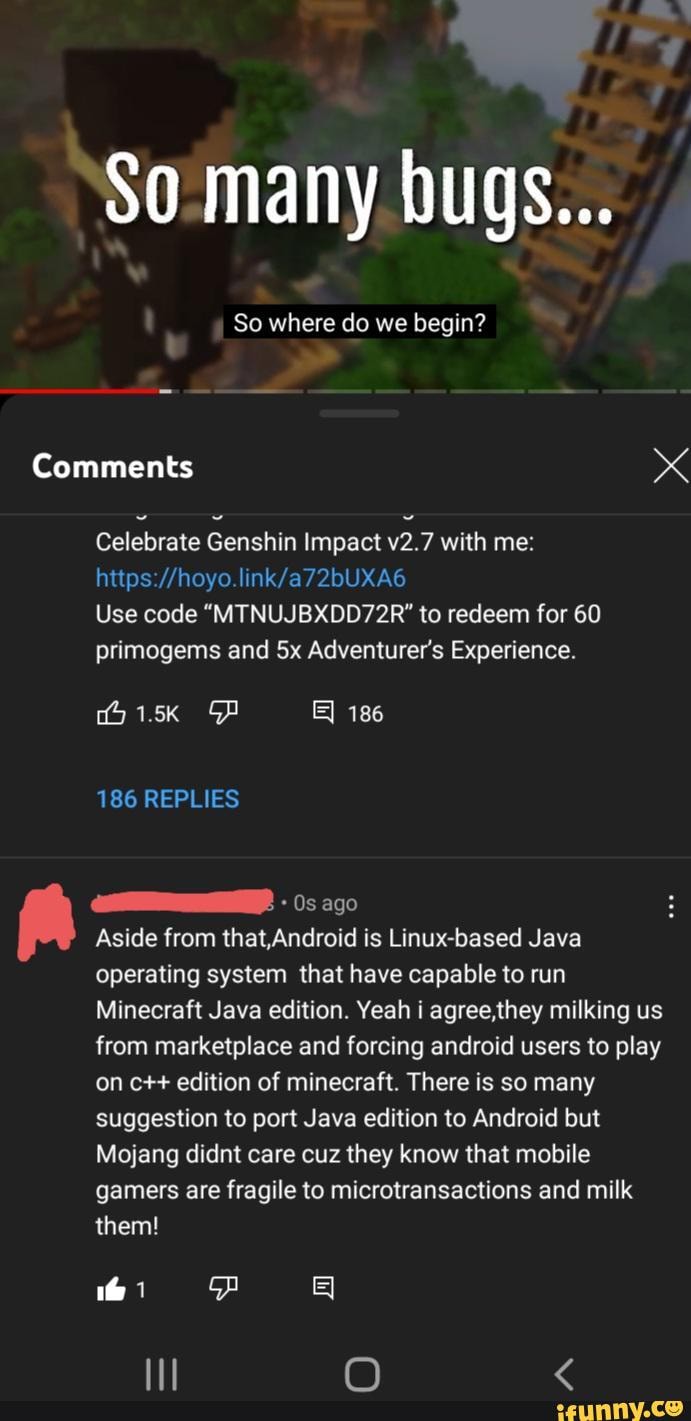
Task: Tap the So where do we begin caption
Action: point(359,324)
